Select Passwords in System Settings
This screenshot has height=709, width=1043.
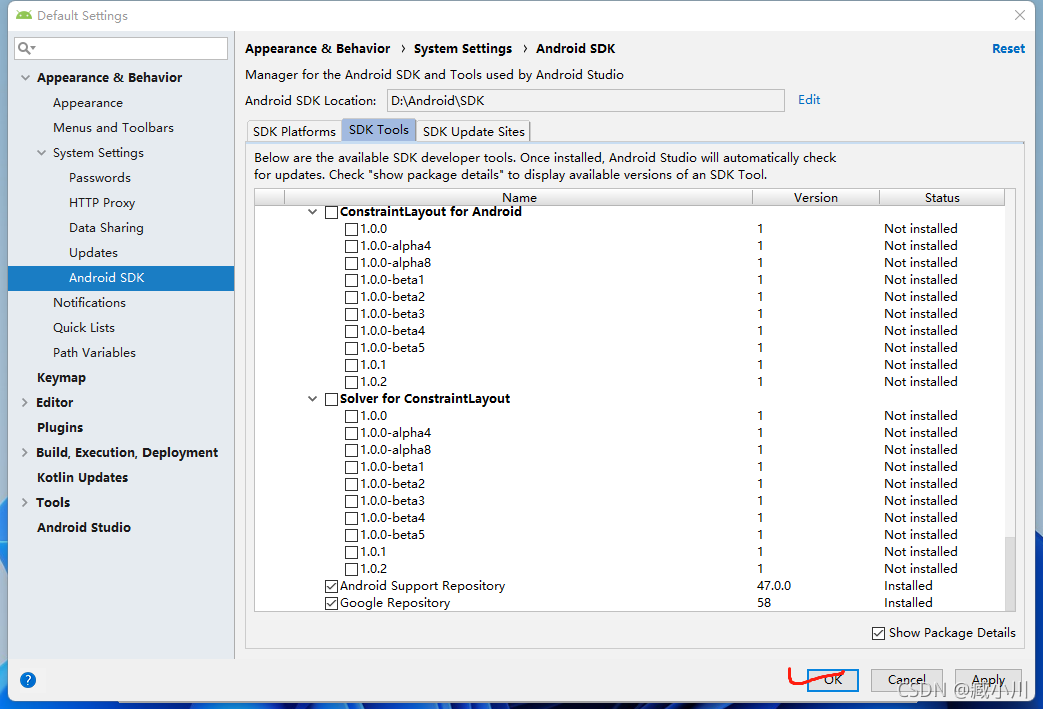100,178
